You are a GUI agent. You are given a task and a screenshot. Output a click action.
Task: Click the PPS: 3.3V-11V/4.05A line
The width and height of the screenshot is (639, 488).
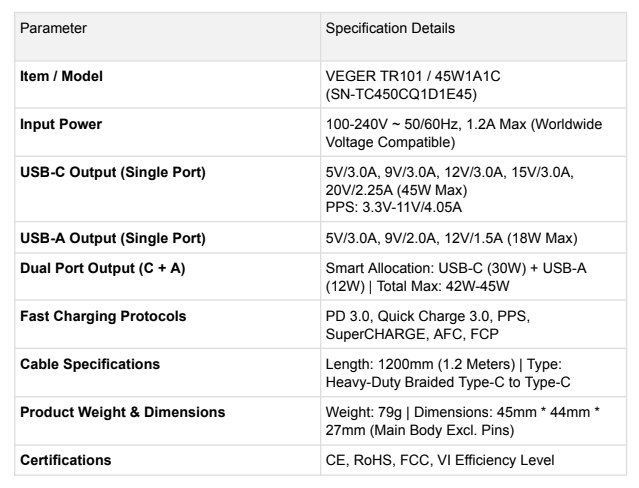point(394,208)
